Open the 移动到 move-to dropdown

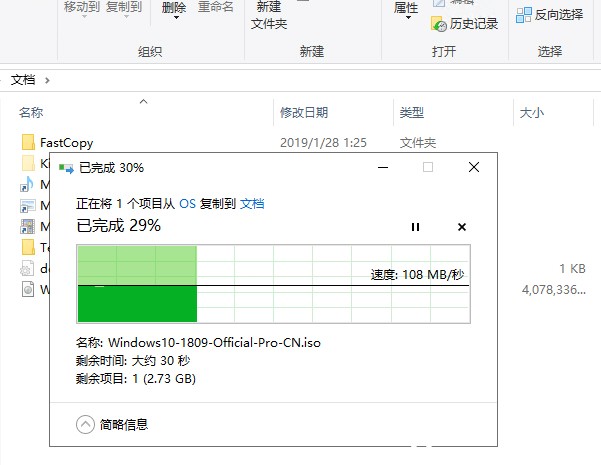point(82,7)
